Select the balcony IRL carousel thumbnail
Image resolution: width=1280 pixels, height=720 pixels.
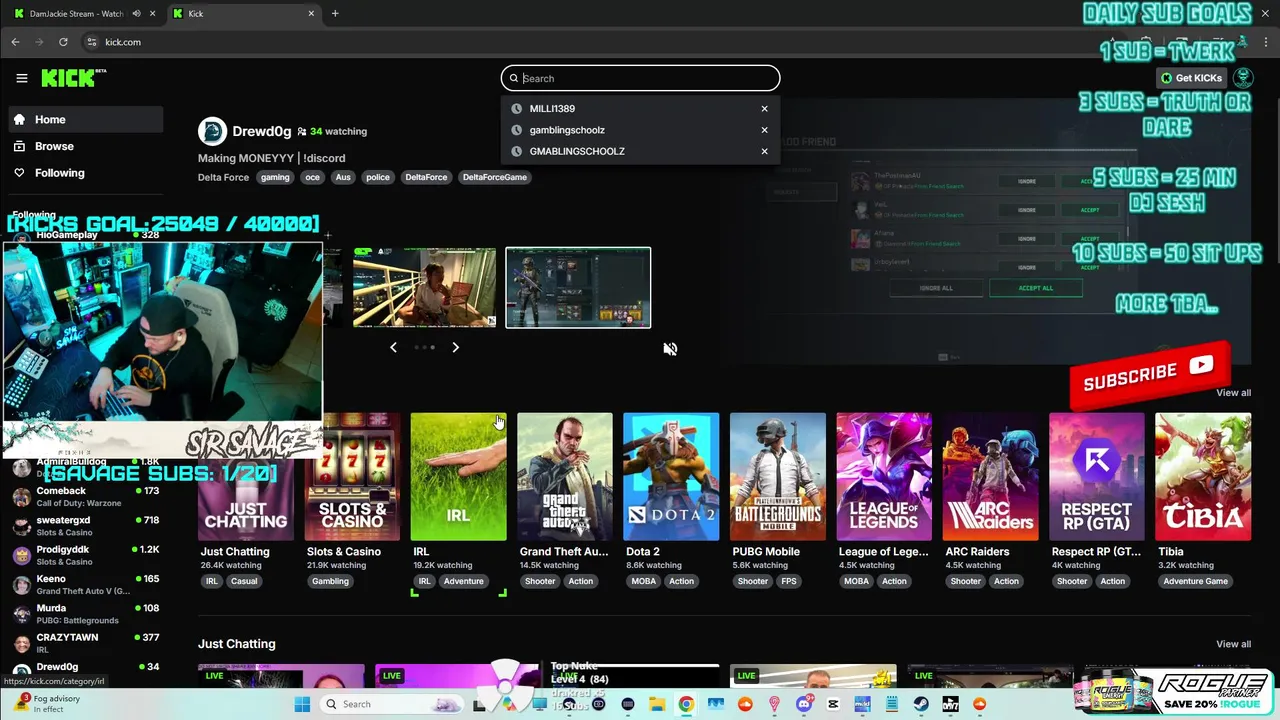point(424,288)
